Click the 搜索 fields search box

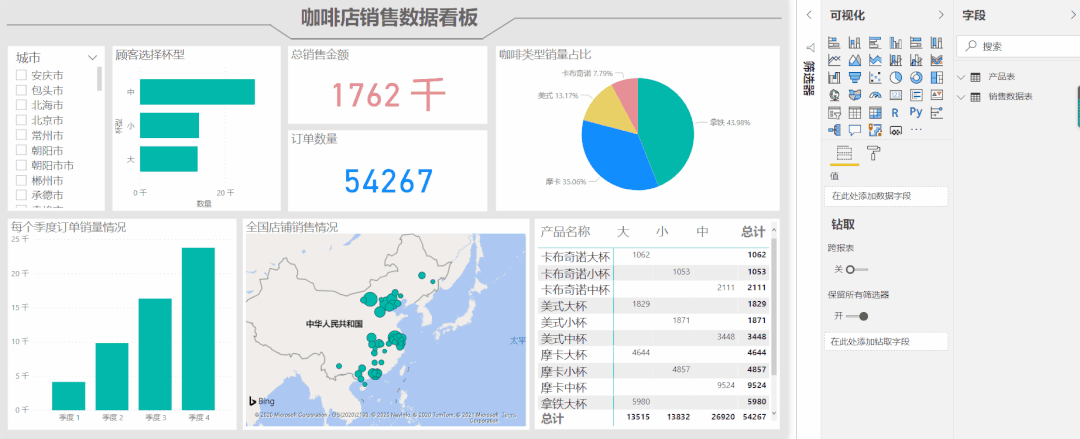[1020, 46]
